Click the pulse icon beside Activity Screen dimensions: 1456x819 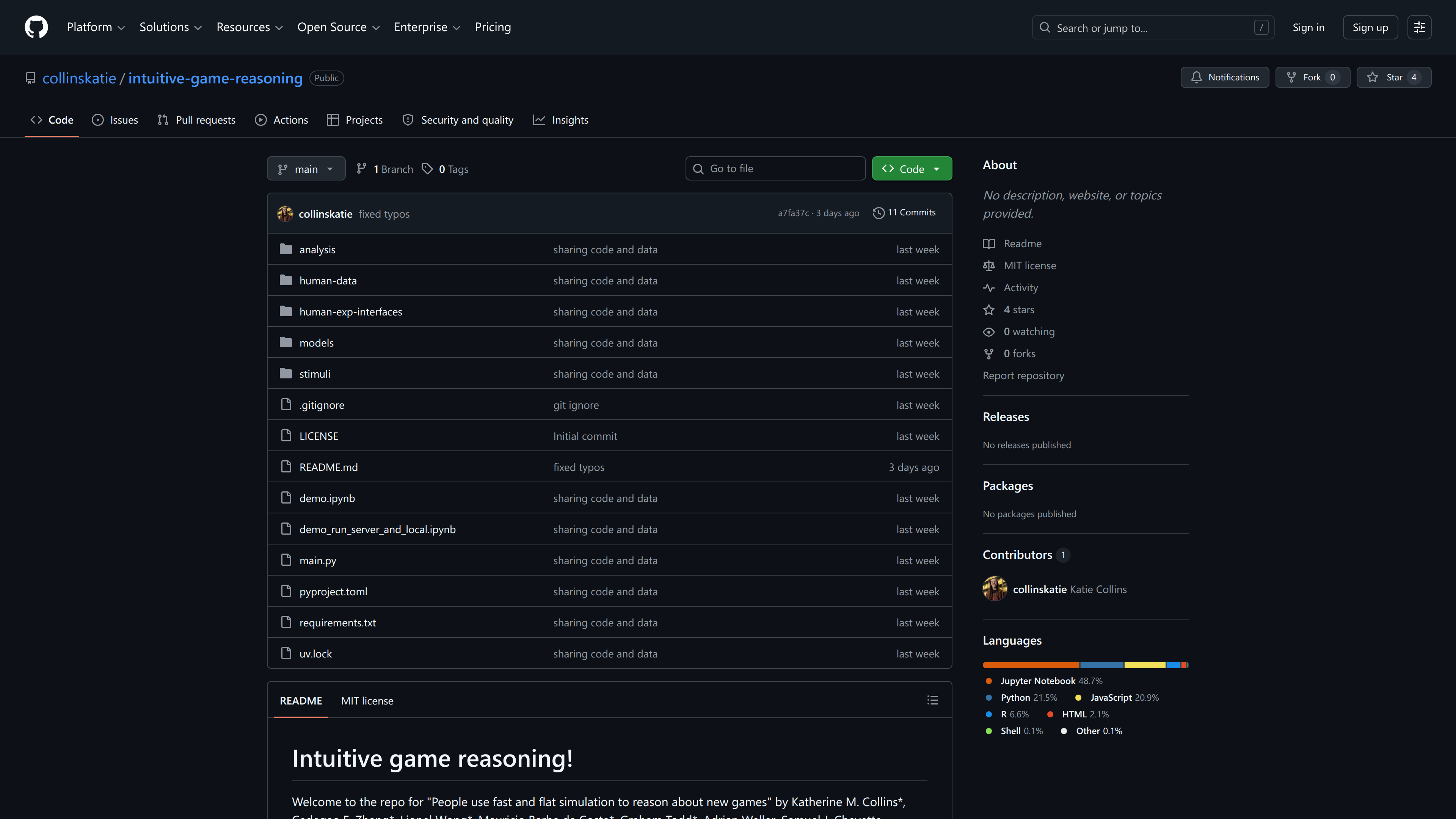[x=988, y=288]
